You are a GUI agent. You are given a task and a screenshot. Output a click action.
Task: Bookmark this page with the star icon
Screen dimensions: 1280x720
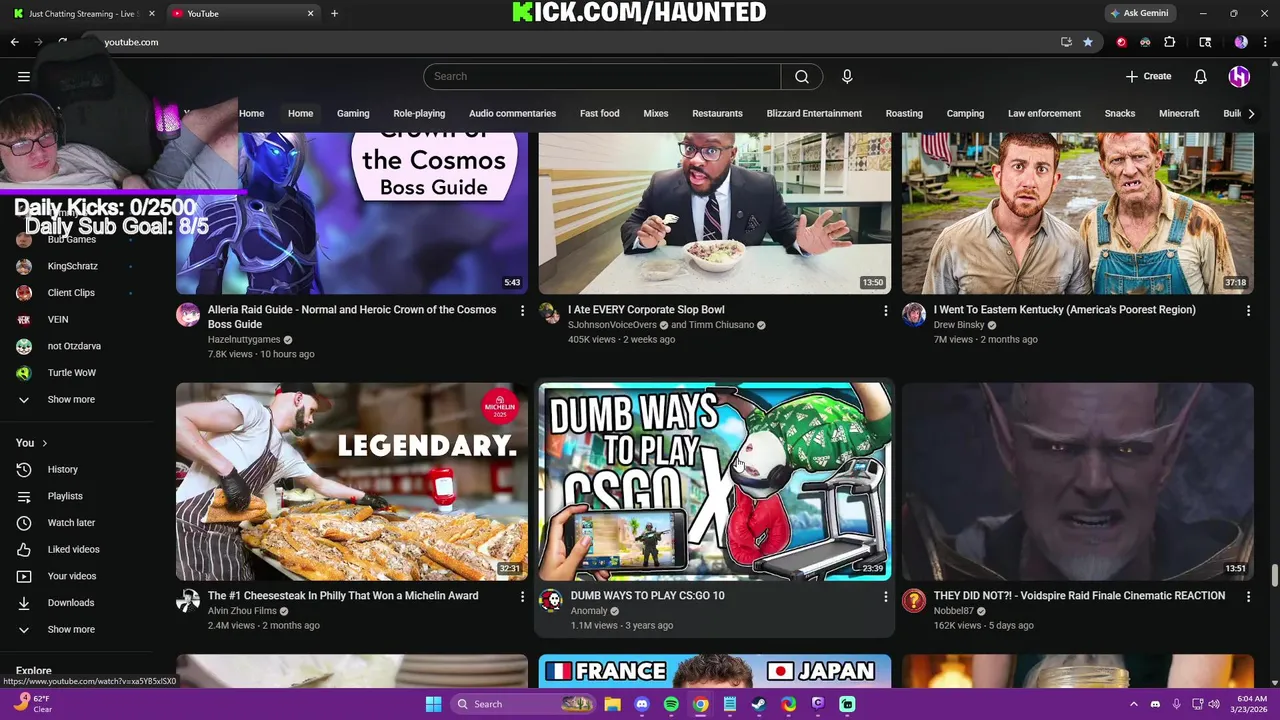point(1088,42)
